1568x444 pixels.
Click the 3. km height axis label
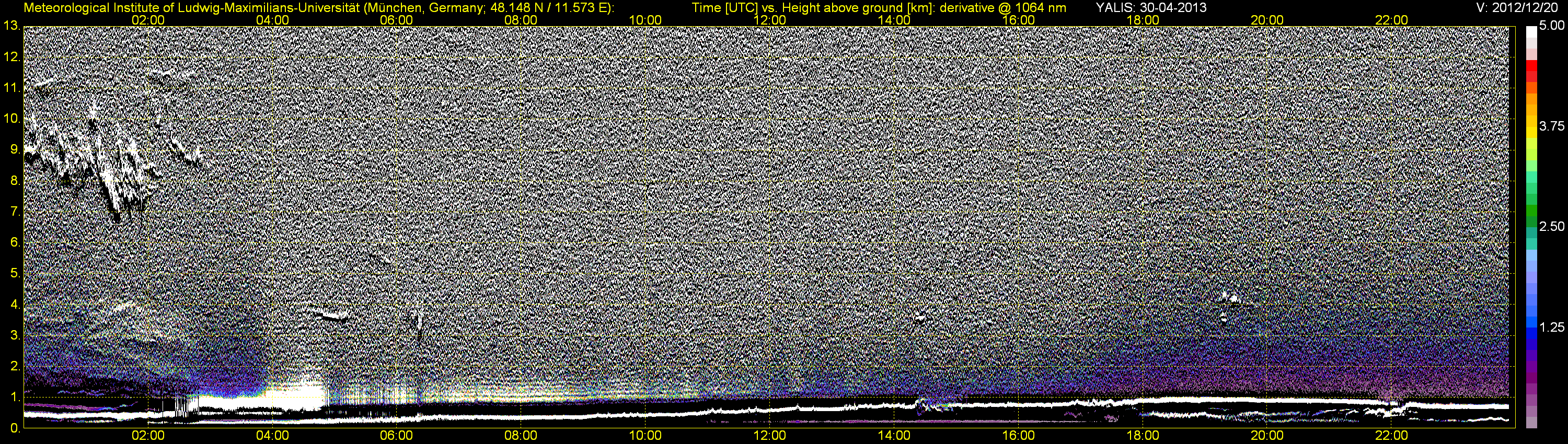(x=15, y=334)
